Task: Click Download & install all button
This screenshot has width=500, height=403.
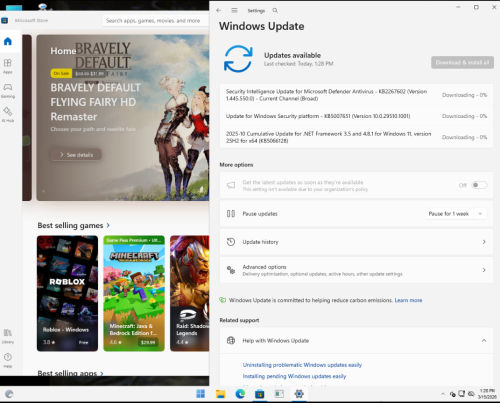Action: tap(462, 62)
